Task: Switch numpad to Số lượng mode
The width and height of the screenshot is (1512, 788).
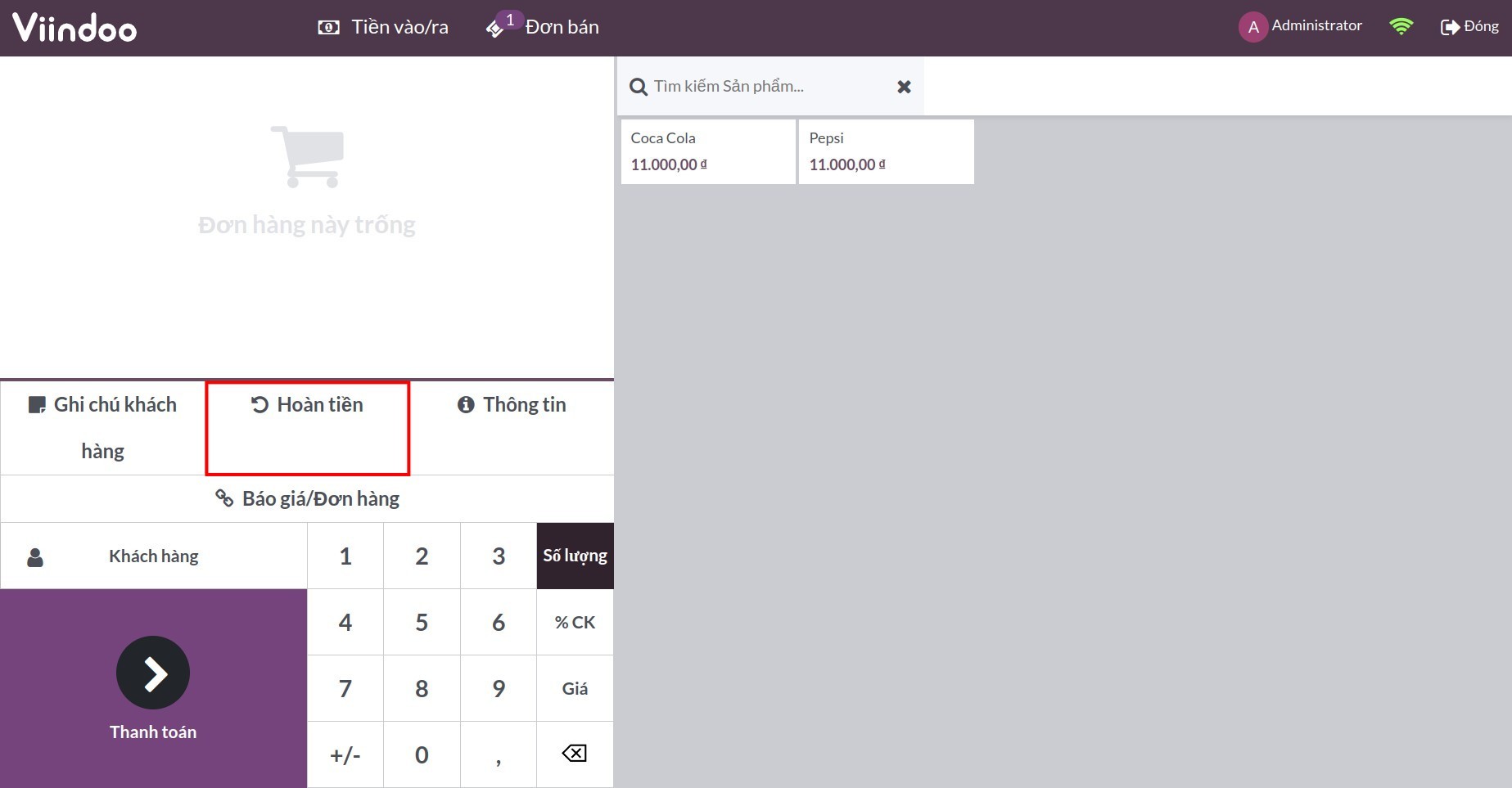Action: (x=575, y=556)
